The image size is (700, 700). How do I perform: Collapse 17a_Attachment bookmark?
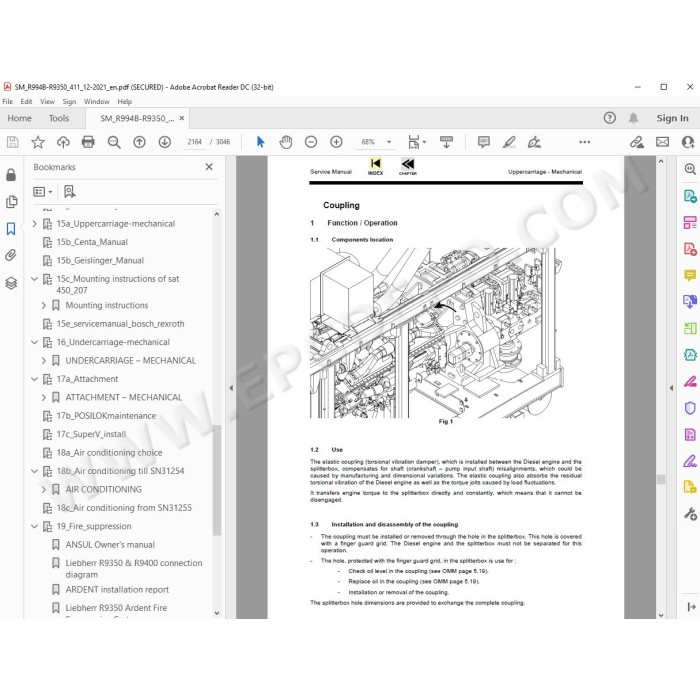pos(34,379)
